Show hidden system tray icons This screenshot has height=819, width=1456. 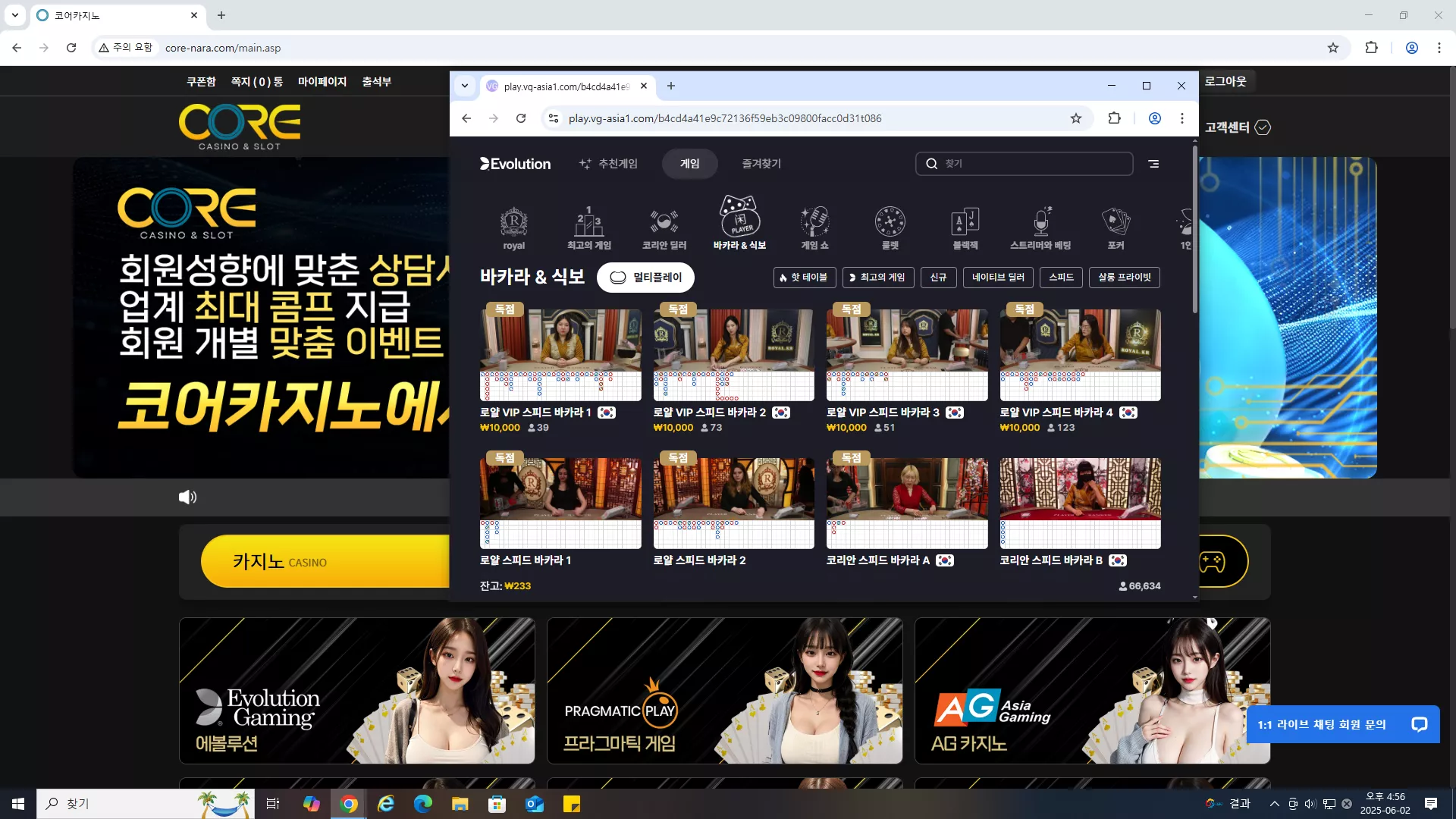pyautogui.click(x=1274, y=804)
